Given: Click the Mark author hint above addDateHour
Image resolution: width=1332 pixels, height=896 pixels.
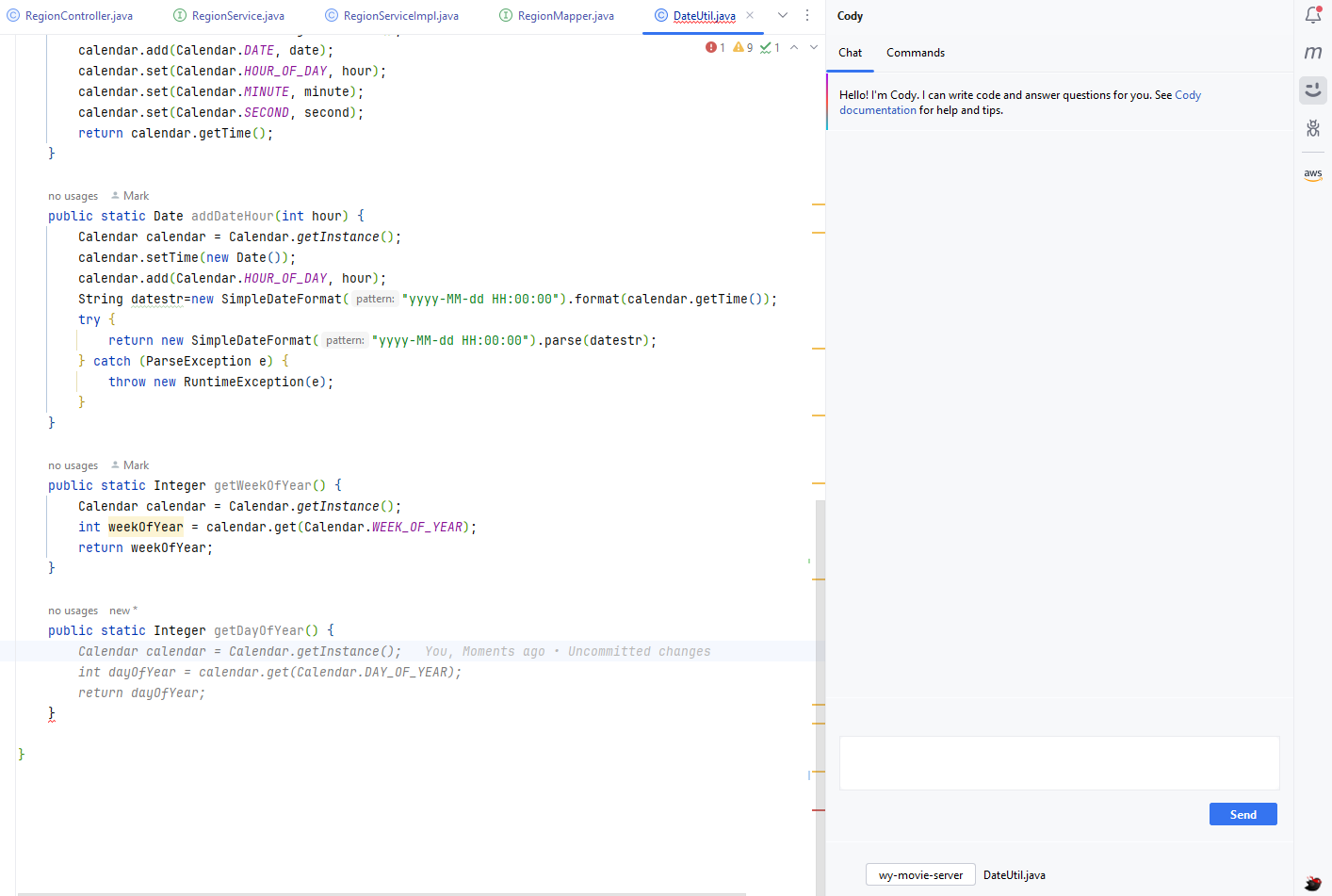Looking at the screenshot, I should point(130,196).
